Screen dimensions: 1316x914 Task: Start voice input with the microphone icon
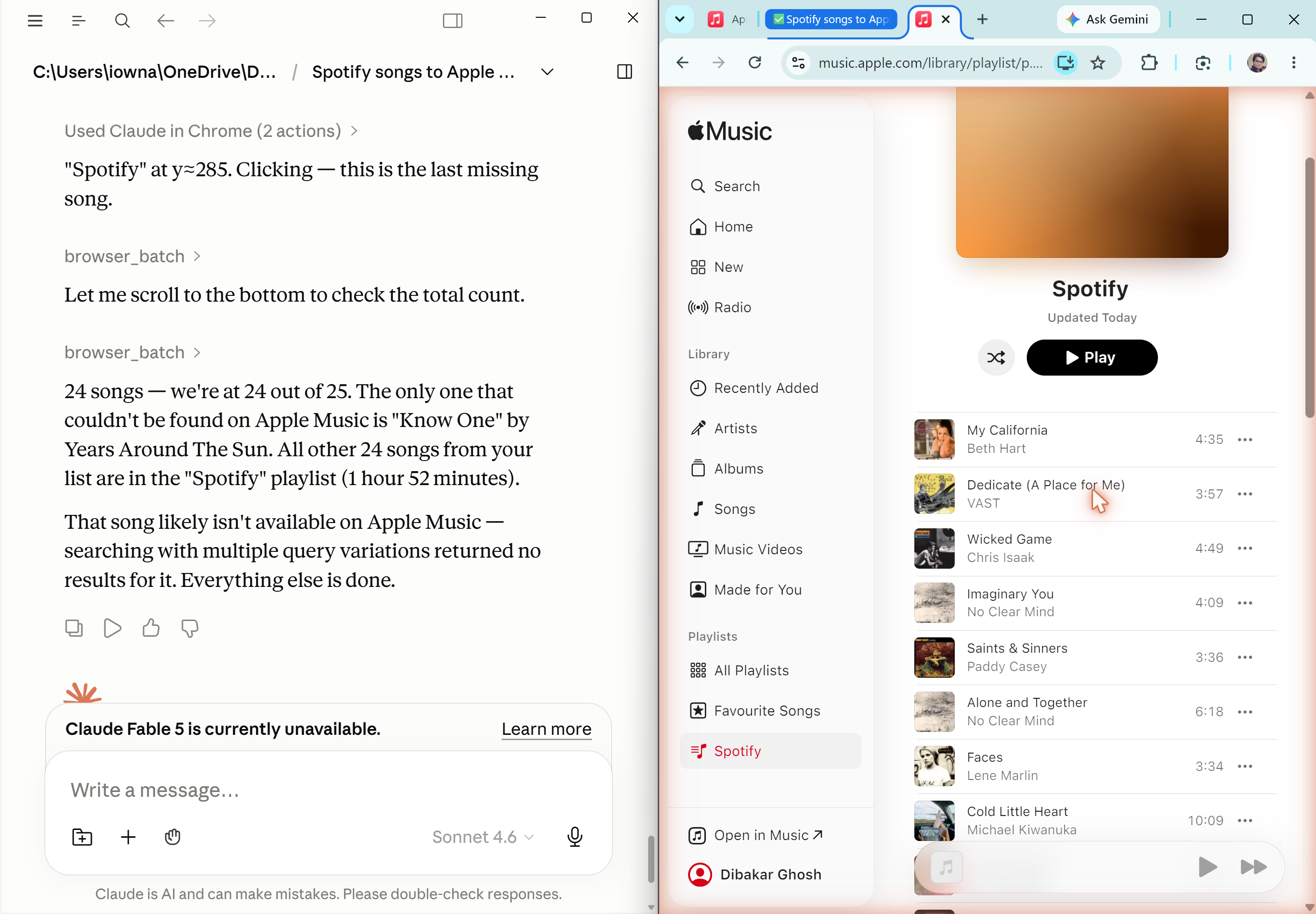tap(575, 837)
